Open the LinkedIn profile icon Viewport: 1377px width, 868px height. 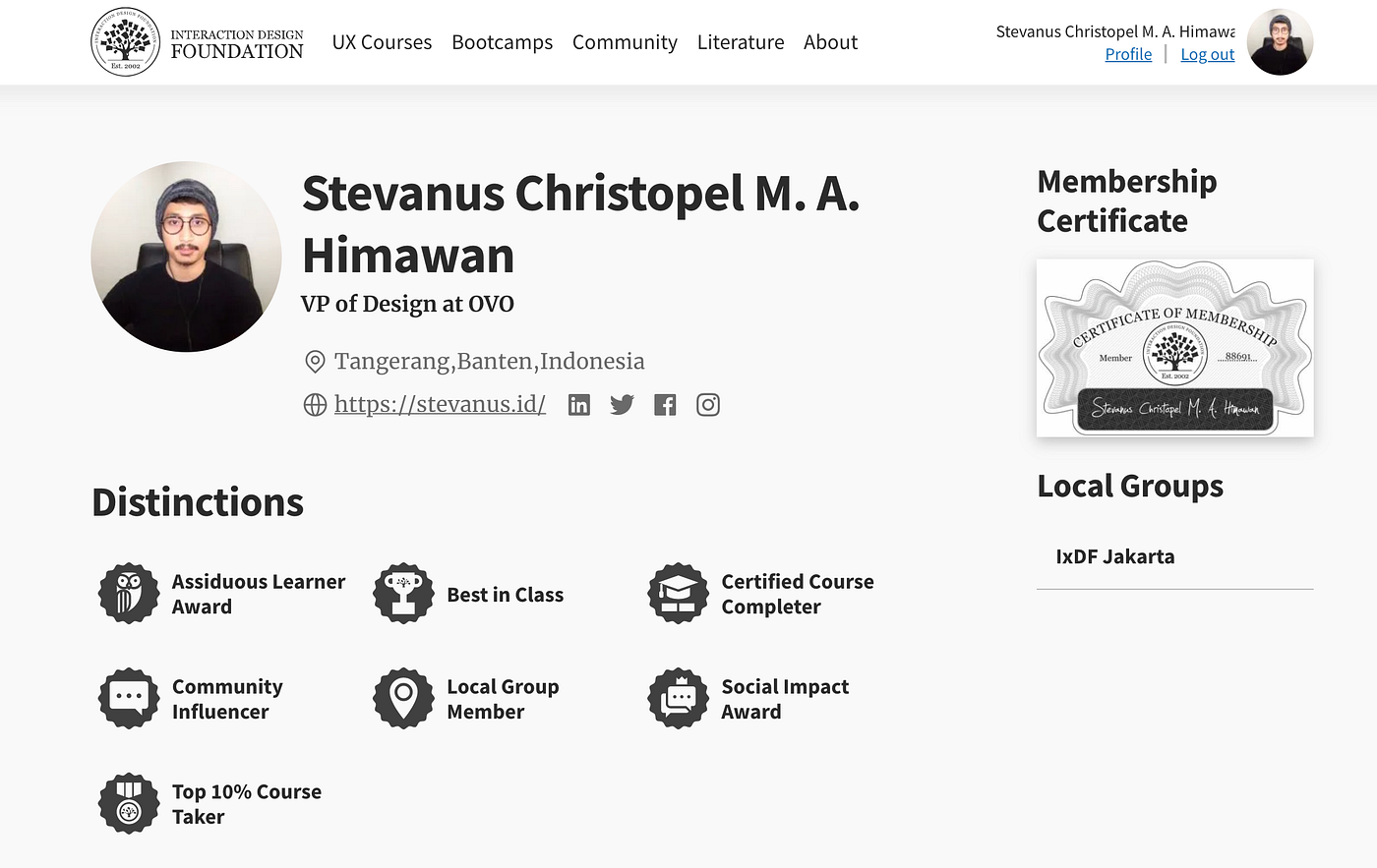579,405
